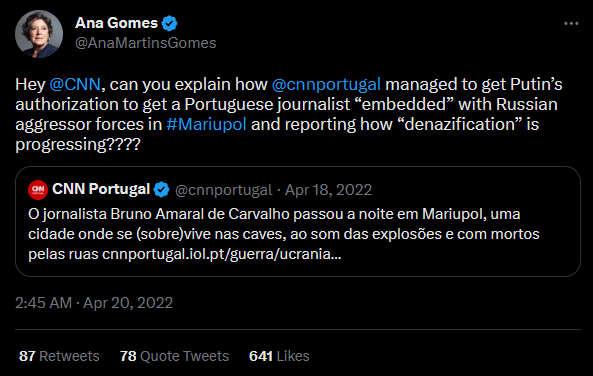593x376 pixels.
Task: Open the #Mariupol hashtag
Action: click(x=206, y=124)
